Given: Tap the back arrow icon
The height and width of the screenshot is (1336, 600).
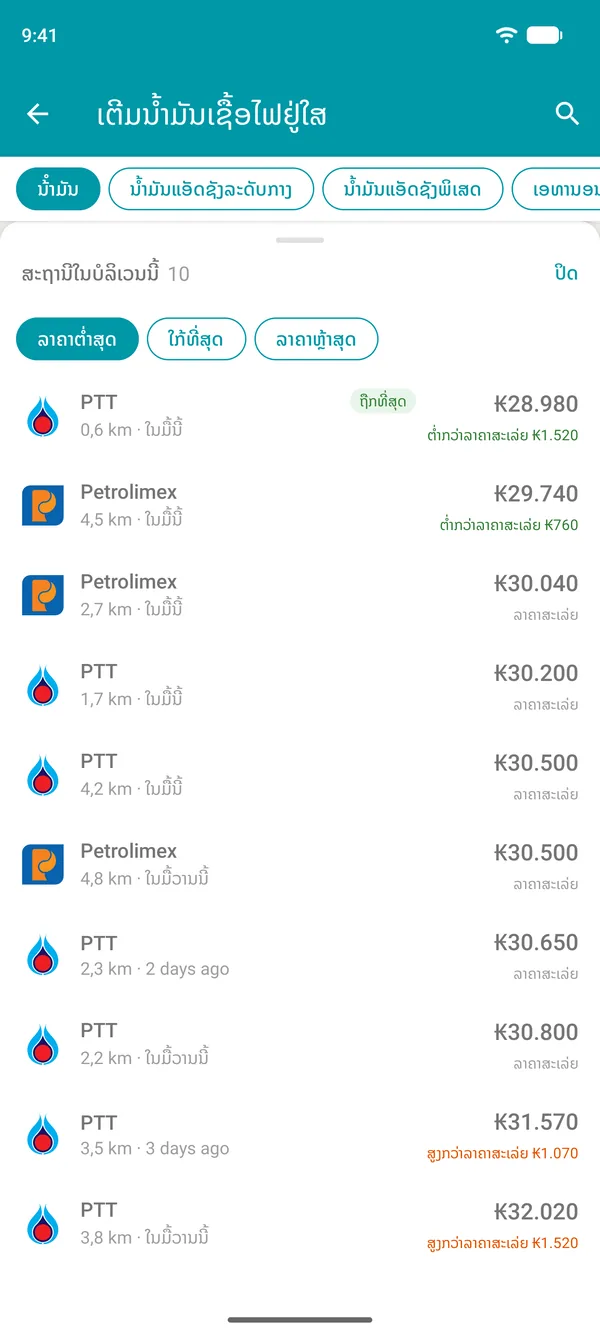Looking at the screenshot, I should tap(38, 114).
